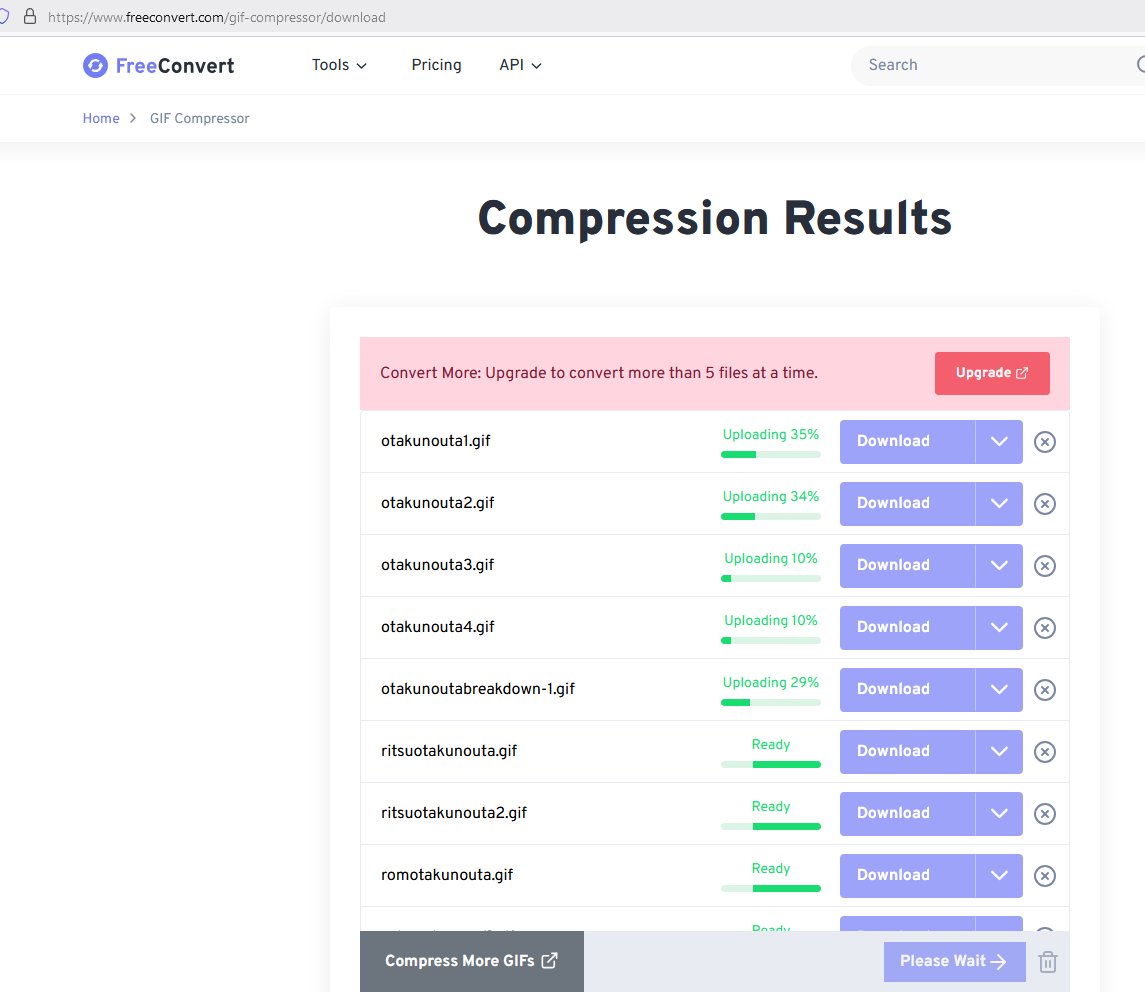Click the Uploading 34% status text
1145x992 pixels.
[x=770, y=497]
